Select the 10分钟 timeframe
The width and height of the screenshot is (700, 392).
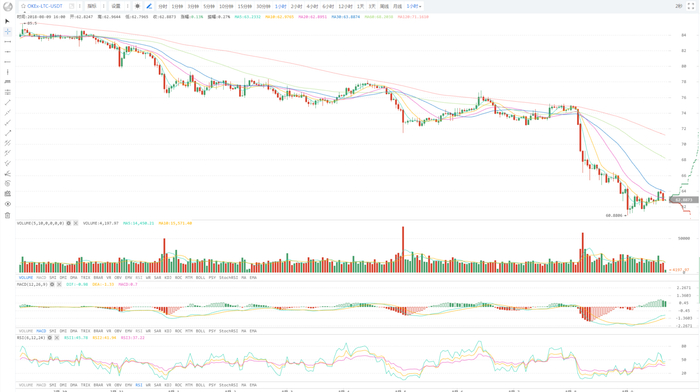point(226,6)
